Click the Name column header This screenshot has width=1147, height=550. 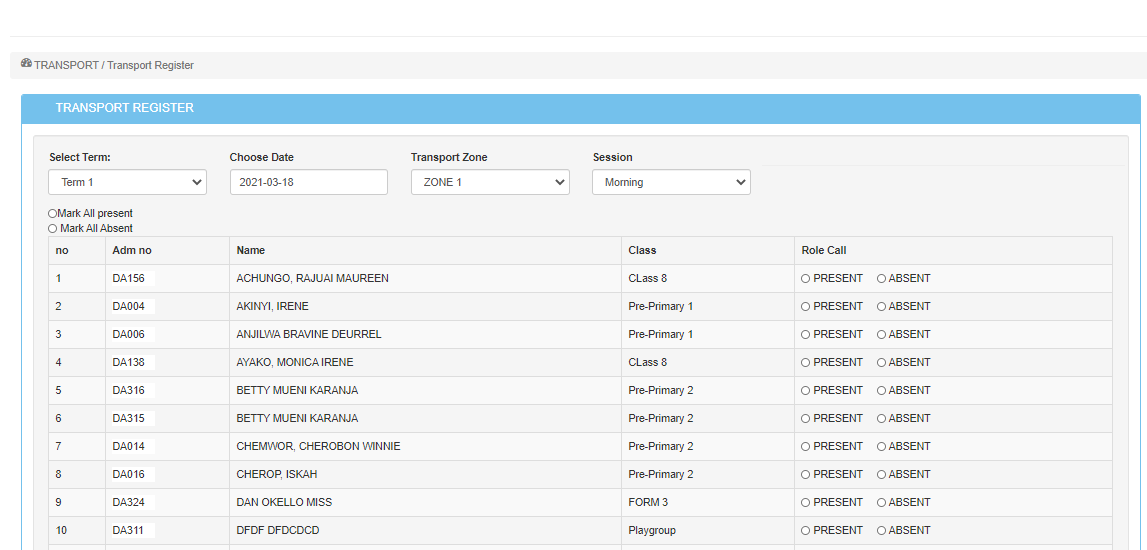point(251,250)
